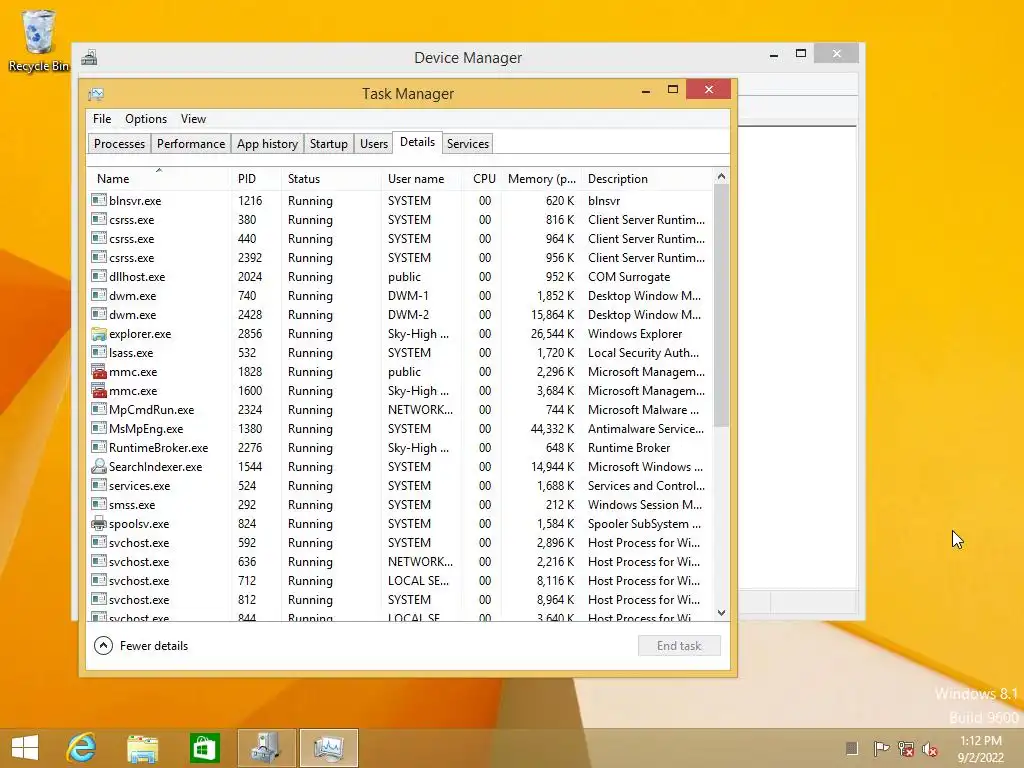Open the File menu

(102, 119)
